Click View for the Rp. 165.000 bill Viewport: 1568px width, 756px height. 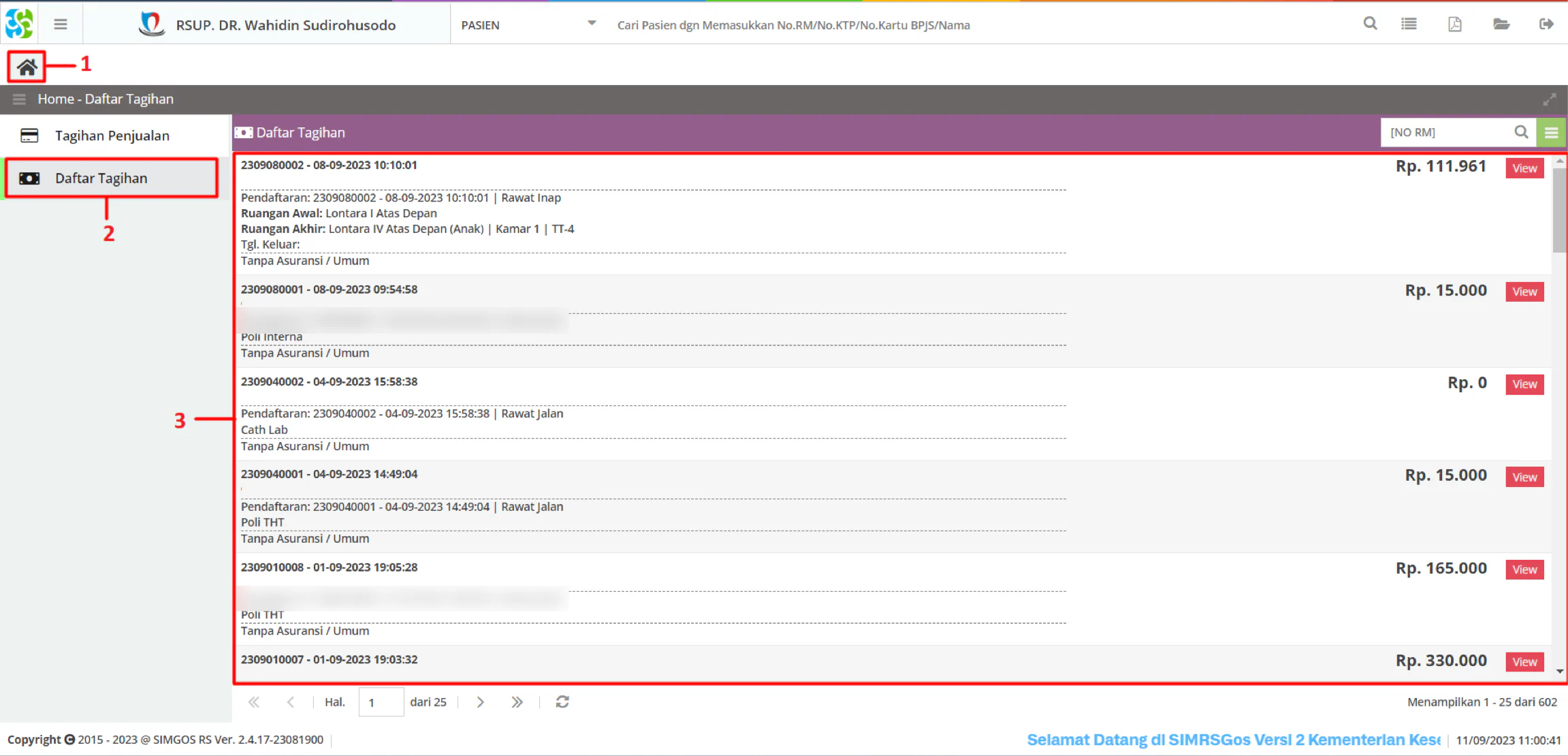(1524, 569)
